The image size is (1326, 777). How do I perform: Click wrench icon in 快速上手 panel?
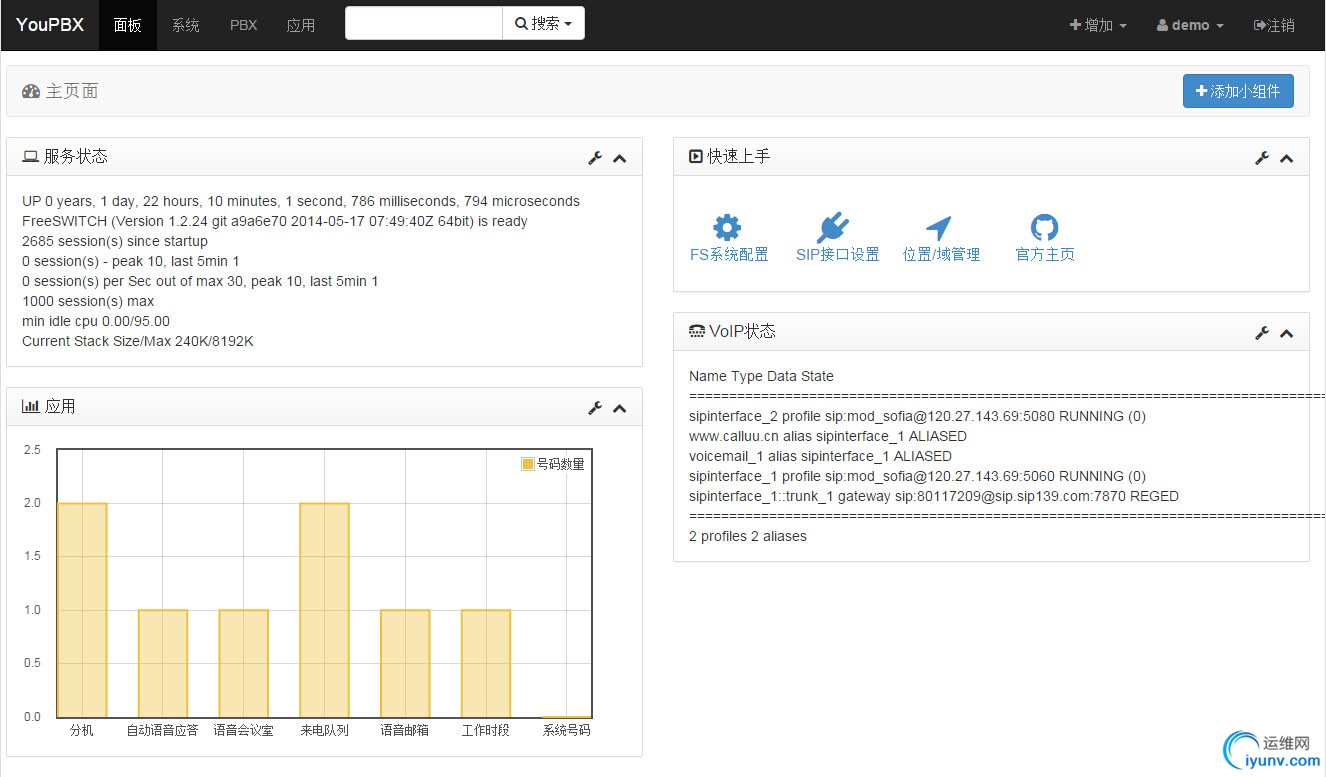(1262, 158)
